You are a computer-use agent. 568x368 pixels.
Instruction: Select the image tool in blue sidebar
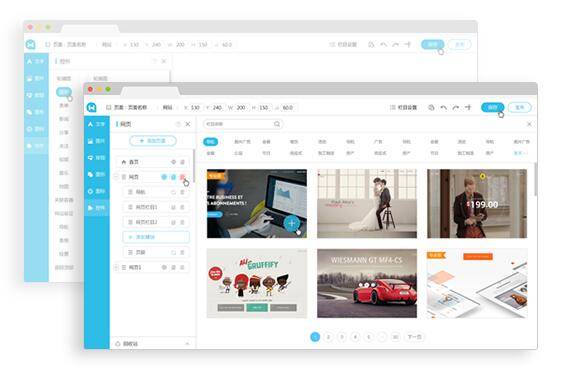96,141
